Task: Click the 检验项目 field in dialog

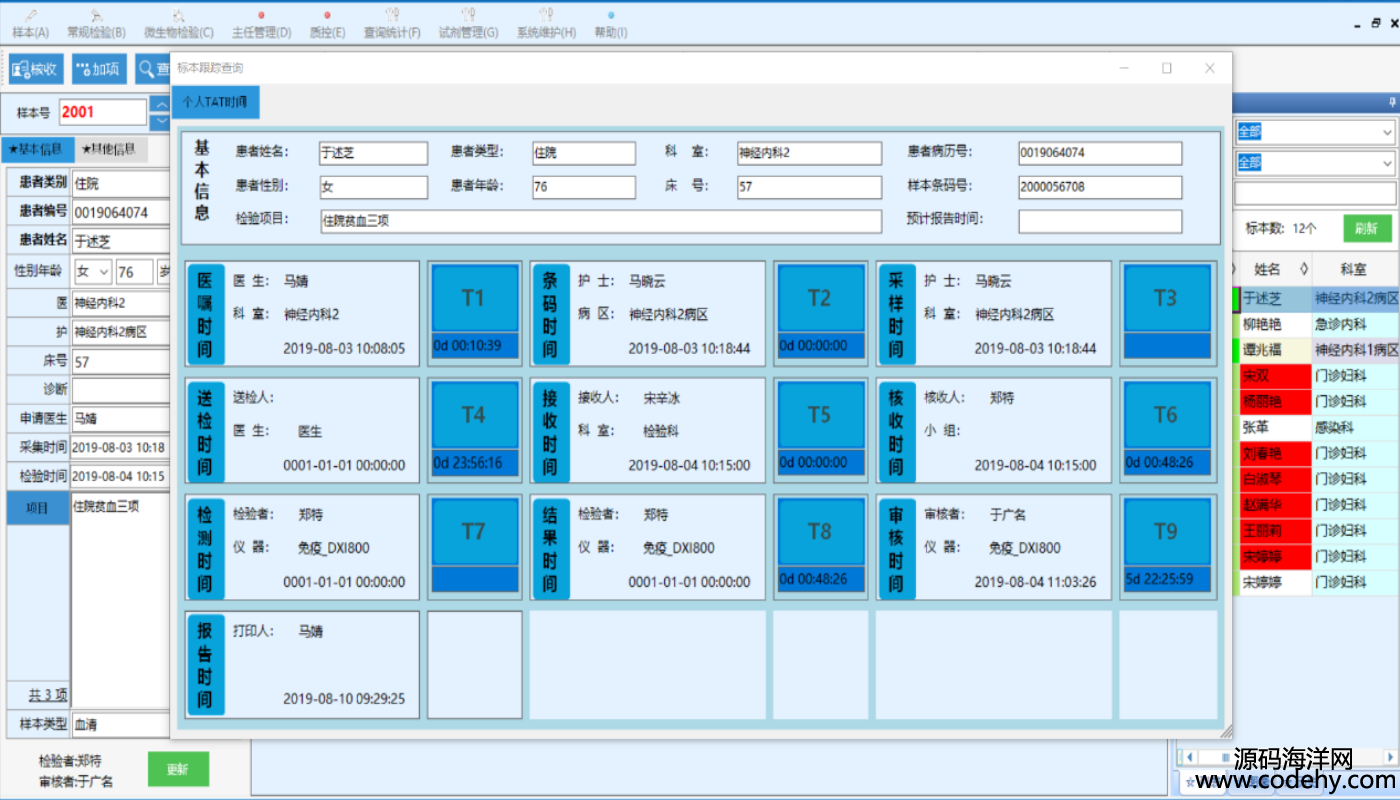Action: pos(601,221)
